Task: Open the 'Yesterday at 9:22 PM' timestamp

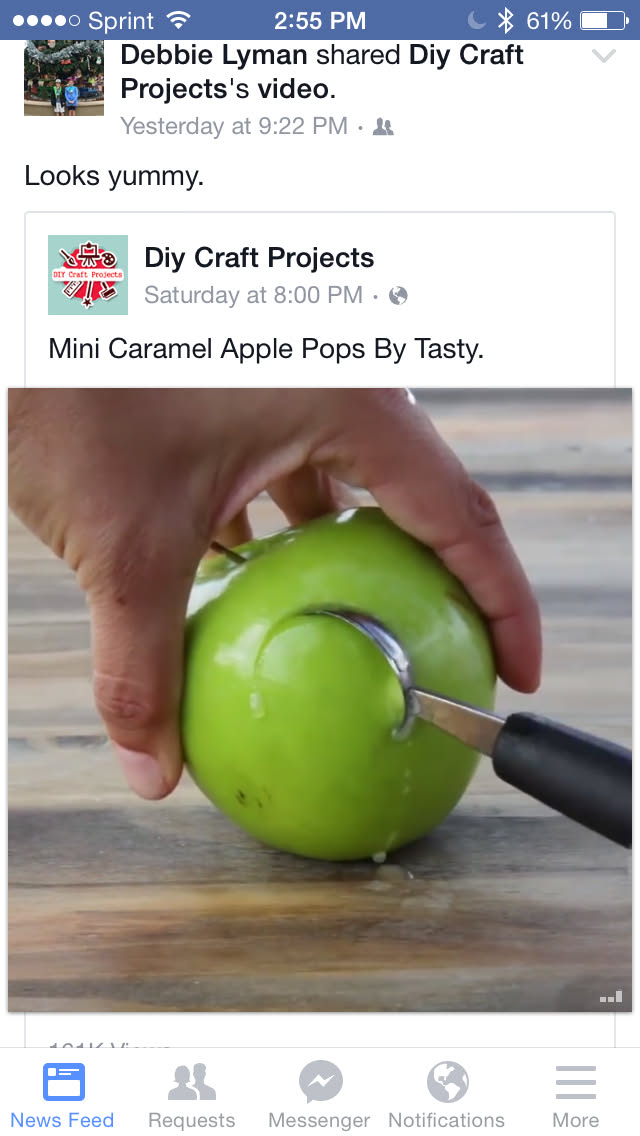Action: 234,126
